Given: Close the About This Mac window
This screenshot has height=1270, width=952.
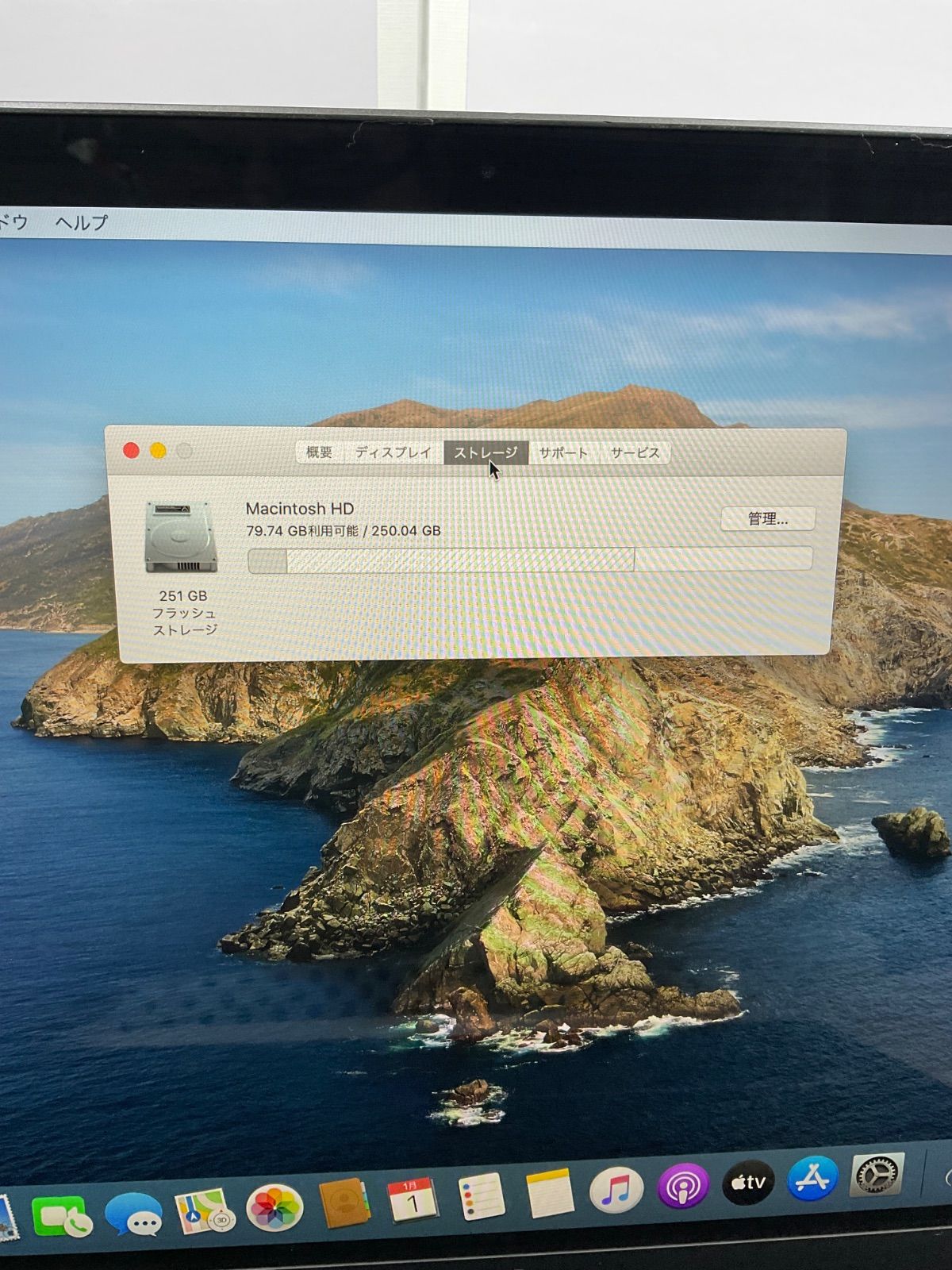Looking at the screenshot, I should pos(132,451).
